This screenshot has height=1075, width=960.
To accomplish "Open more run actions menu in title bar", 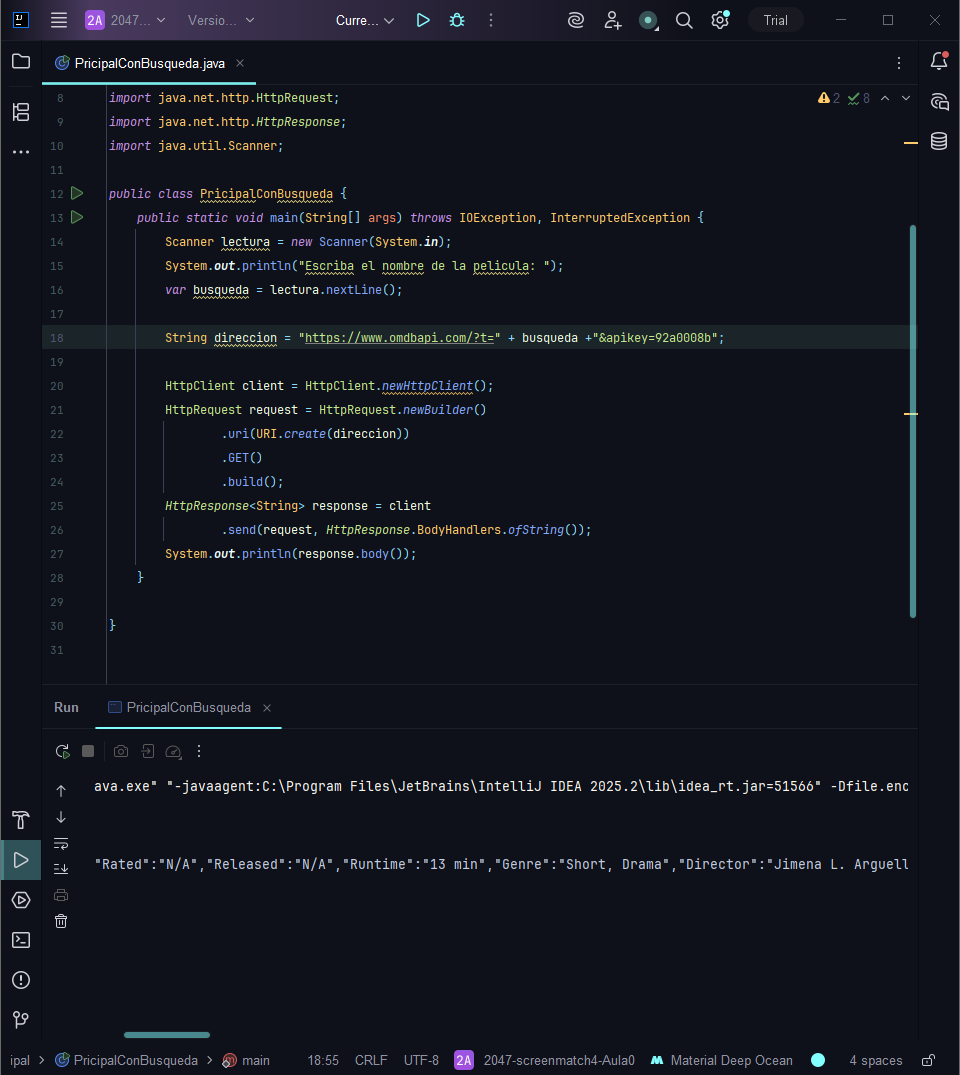I will (491, 20).
